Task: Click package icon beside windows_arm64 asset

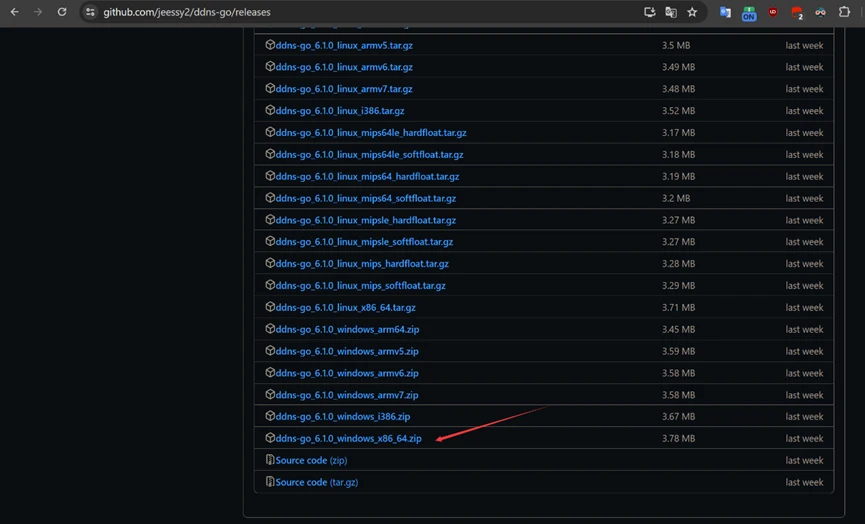Action: coord(270,329)
